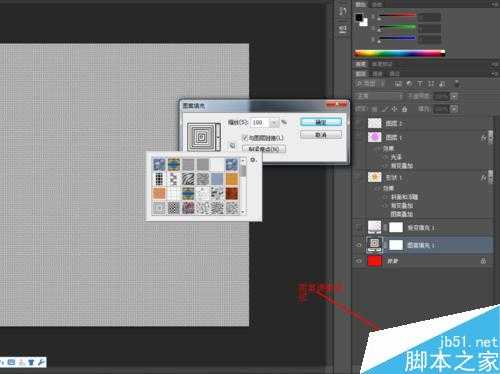The width and height of the screenshot is (500, 374).
Task: Open the fill slider dropdown arrow
Action: [x=454, y=109]
